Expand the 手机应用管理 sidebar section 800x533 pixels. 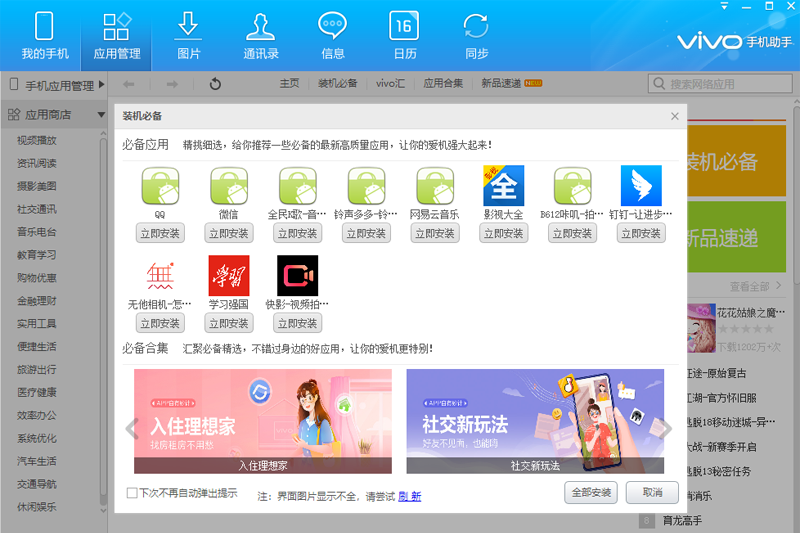[102, 85]
